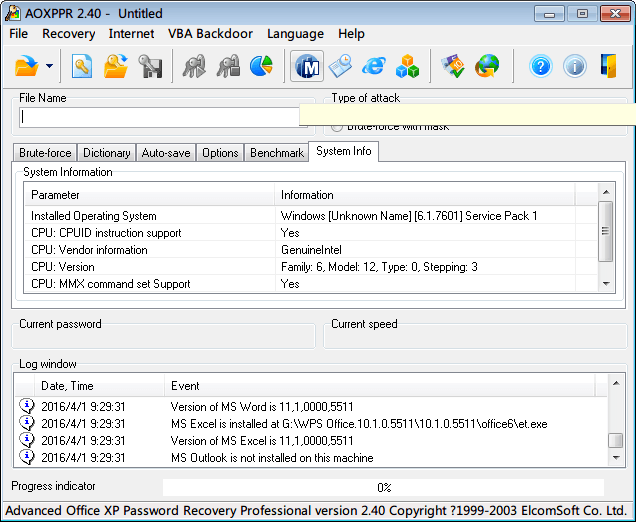Image resolution: width=636 pixels, height=522 pixels.
Task: Open help with the blue question mark icon
Action: pyautogui.click(x=541, y=66)
